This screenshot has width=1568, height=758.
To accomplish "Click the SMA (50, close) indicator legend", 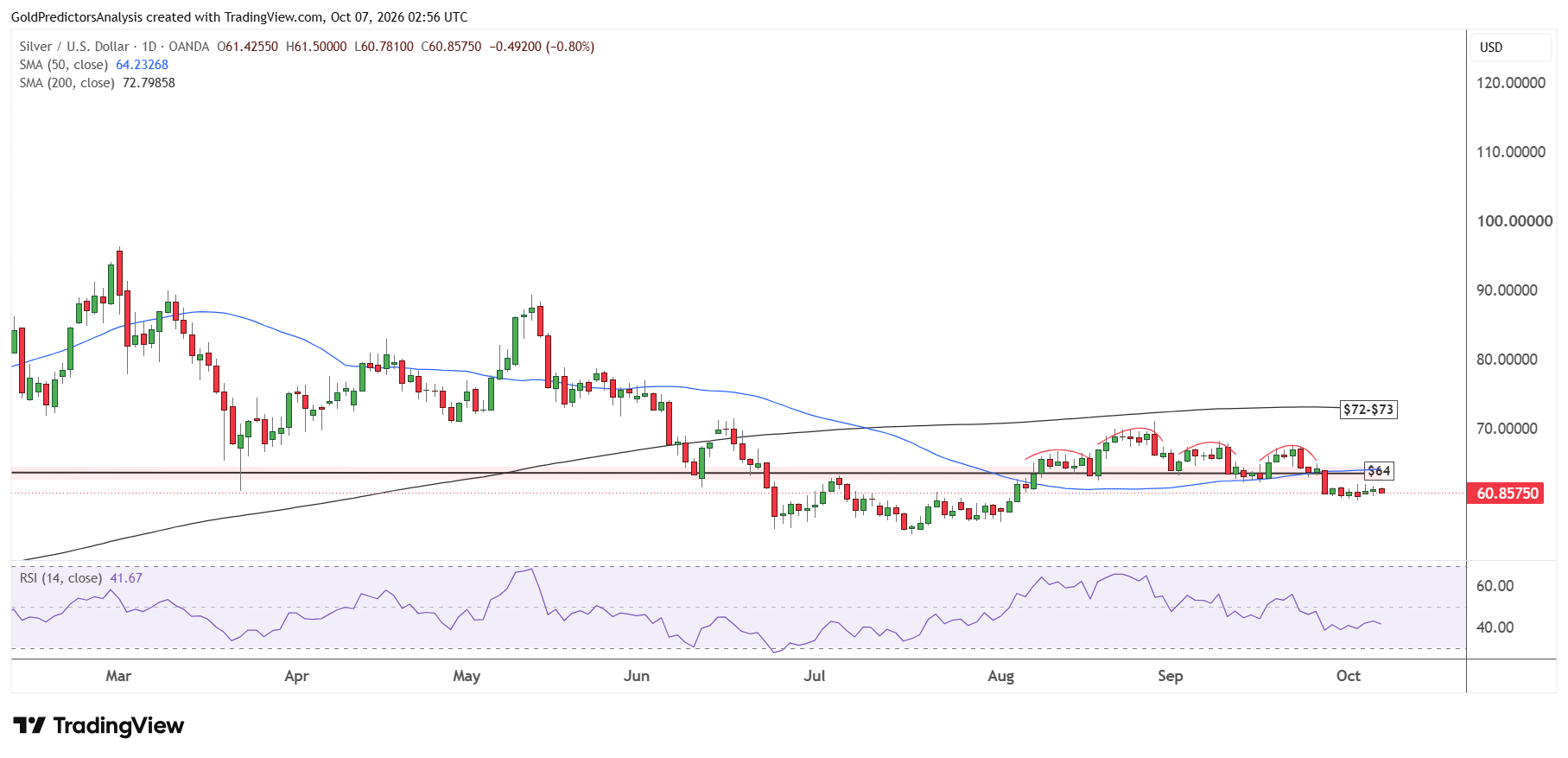I will pyautogui.click(x=64, y=65).
